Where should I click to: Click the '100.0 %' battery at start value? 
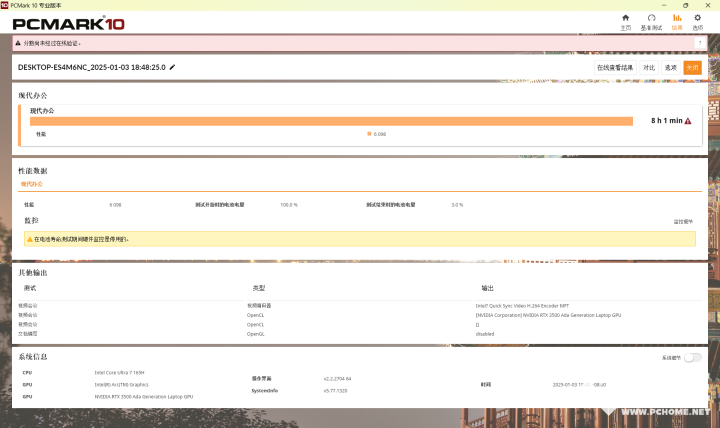pyautogui.click(x=289, y=205)
